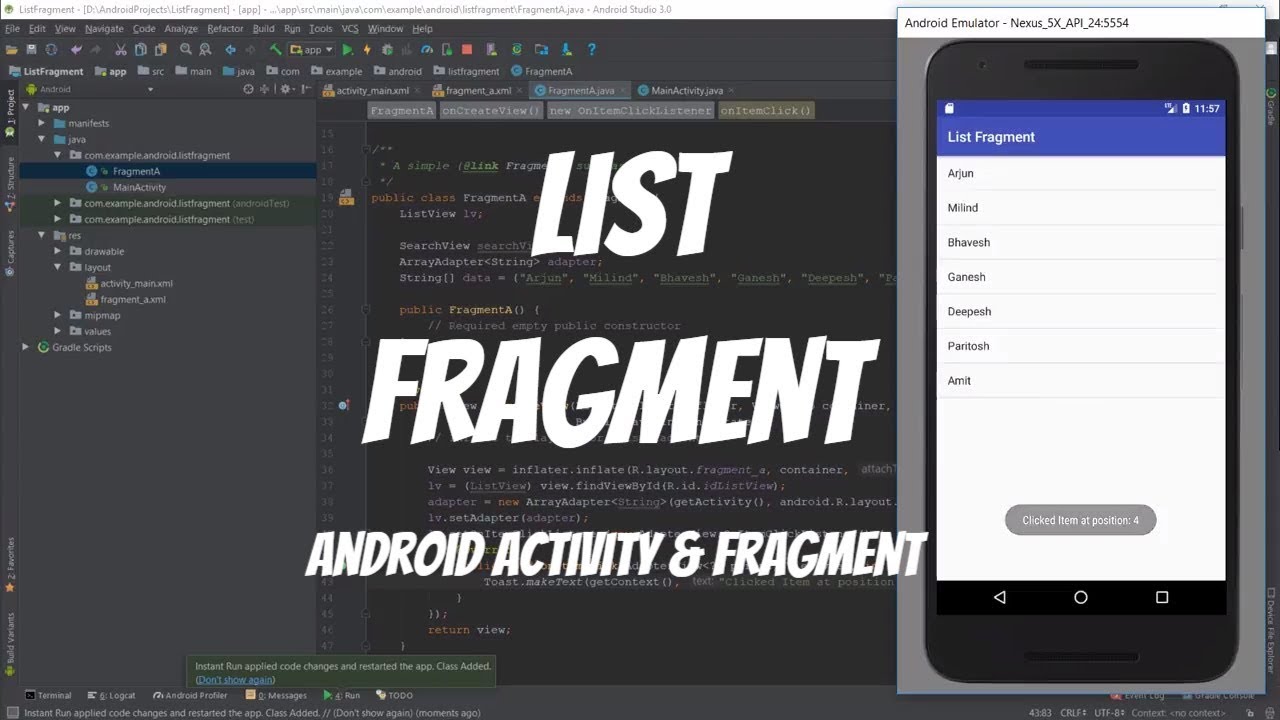Open the Refactor menu
The height and width of the screenshot is (720, 1280).
coord(225,29)
